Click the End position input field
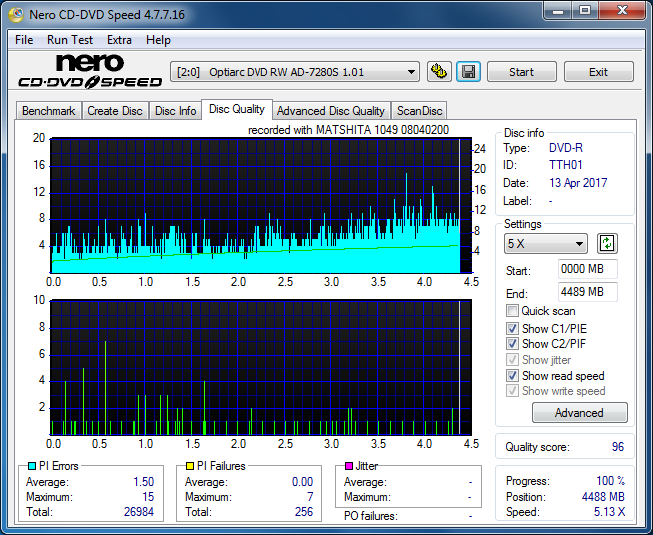The width and height of the screenshot is (653, 535). (x=587, y=292)
